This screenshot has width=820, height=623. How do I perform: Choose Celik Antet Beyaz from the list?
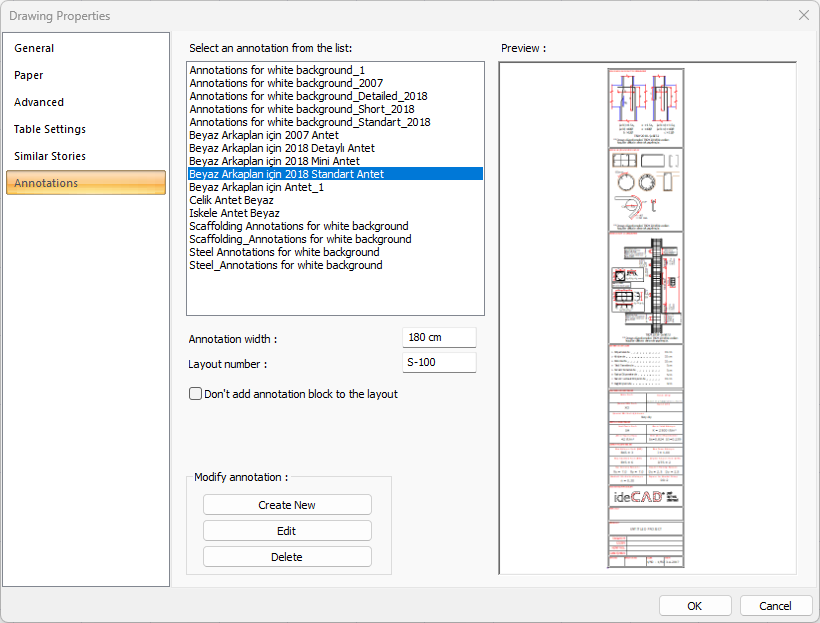tap(231, 200)
